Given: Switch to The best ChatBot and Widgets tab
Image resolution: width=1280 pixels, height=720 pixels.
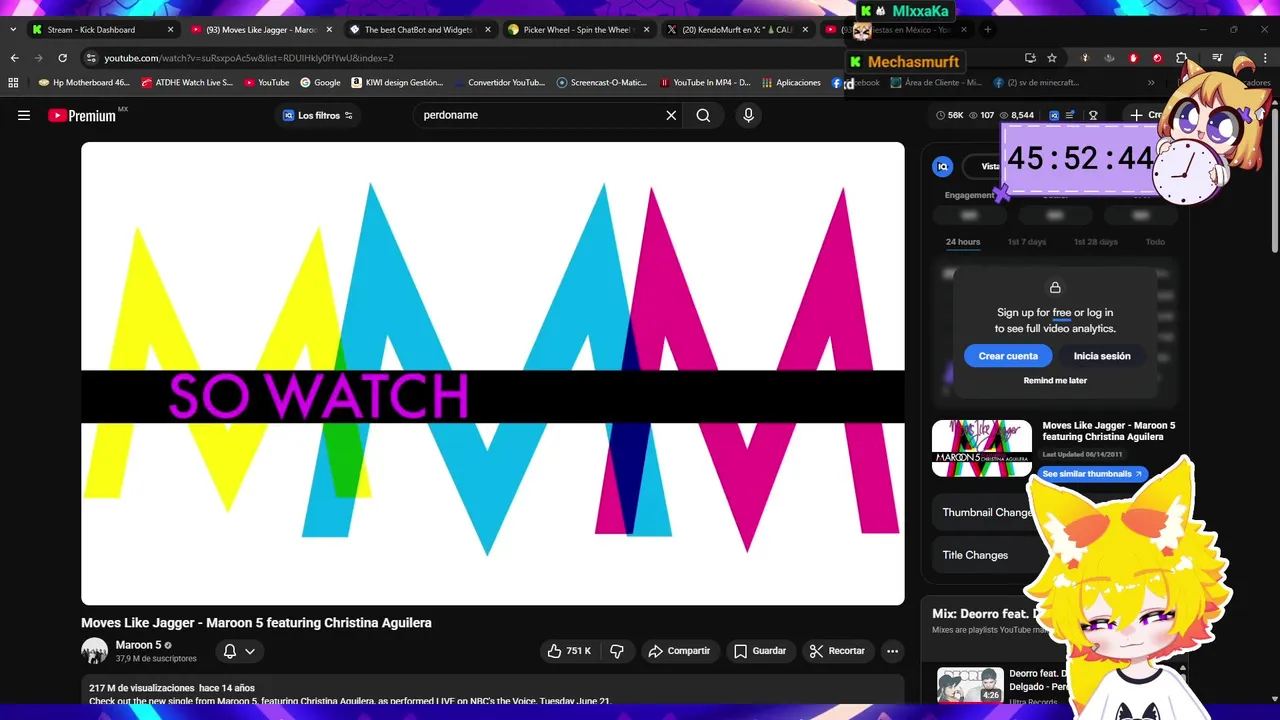Looking at the screenshot, I should pyautogui.click(x=419, y=30).
